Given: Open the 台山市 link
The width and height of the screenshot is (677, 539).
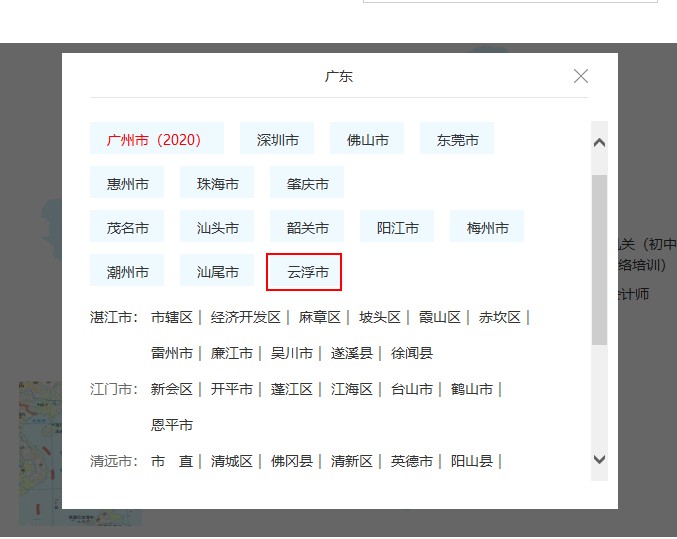Looking at the screenshot, I should click(x=411, y=389).
